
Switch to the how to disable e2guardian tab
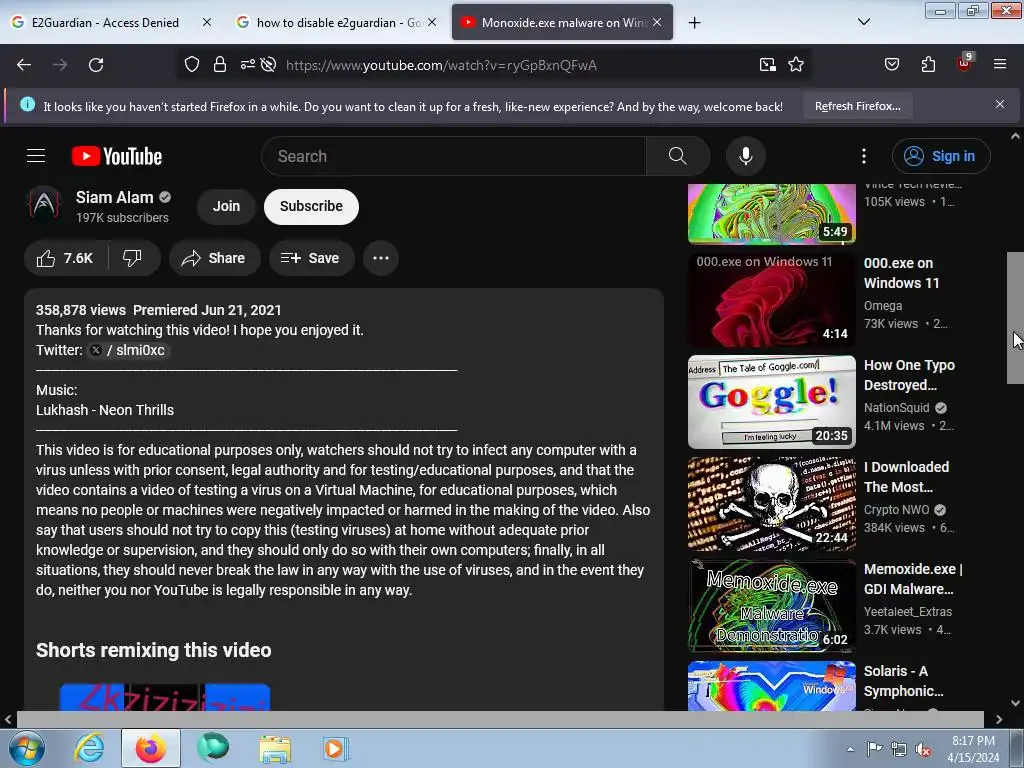click(x=330, y=22)
